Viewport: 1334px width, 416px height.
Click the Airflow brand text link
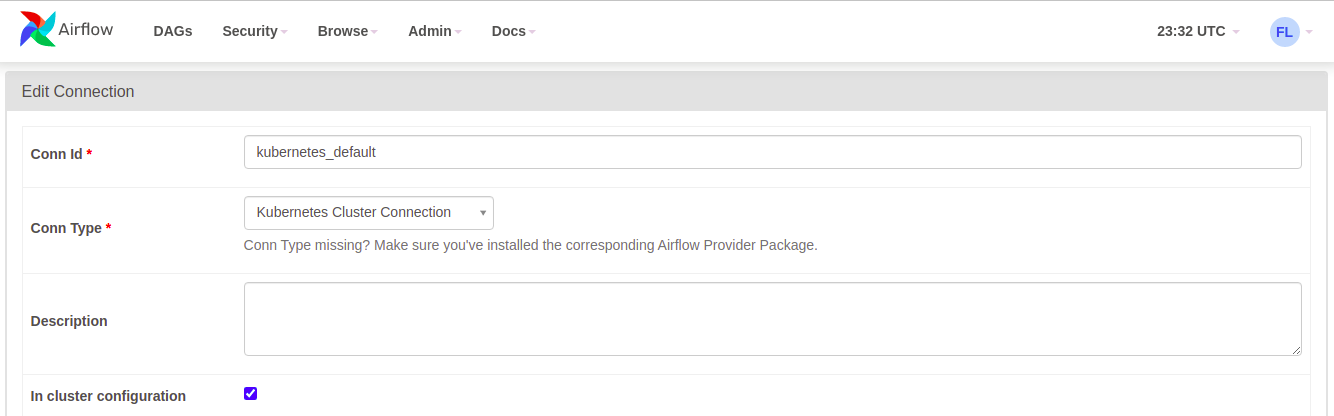(86, 29)
